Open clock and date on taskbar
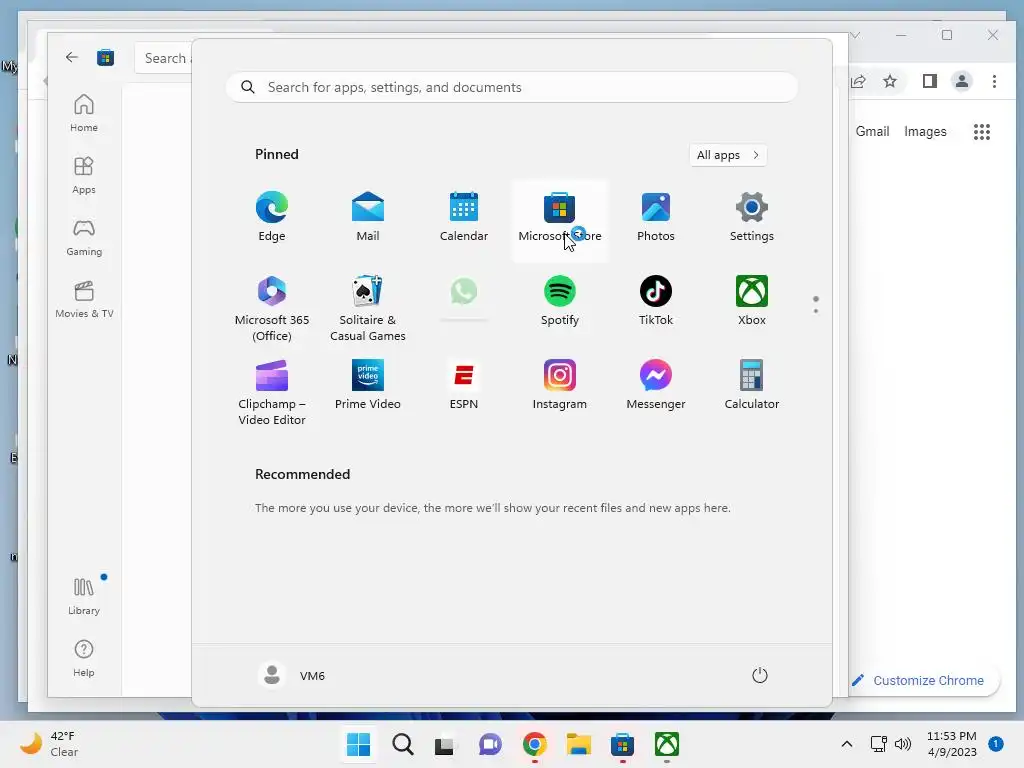 (x=952, y=744)
